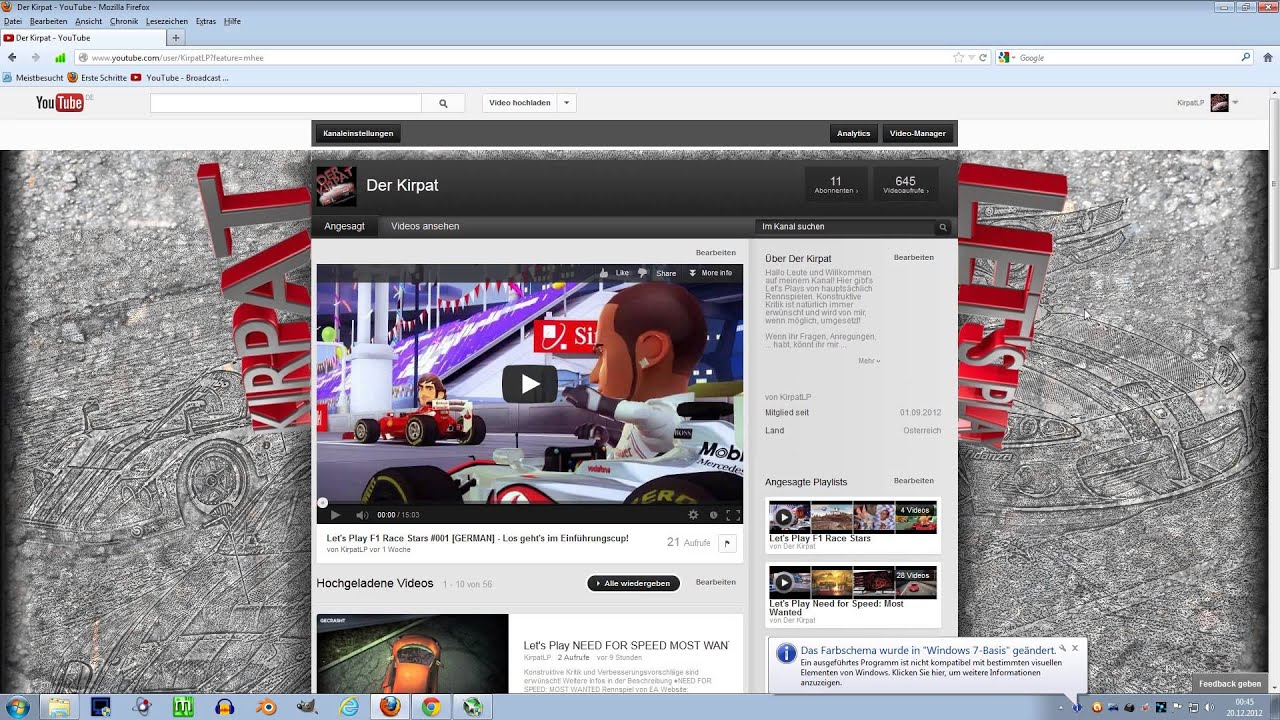The height and width of the screenshot is (720, 1280).
Task: Expand the channel description with Mehr
Action: pyautogui.click(x=869, y=361)
